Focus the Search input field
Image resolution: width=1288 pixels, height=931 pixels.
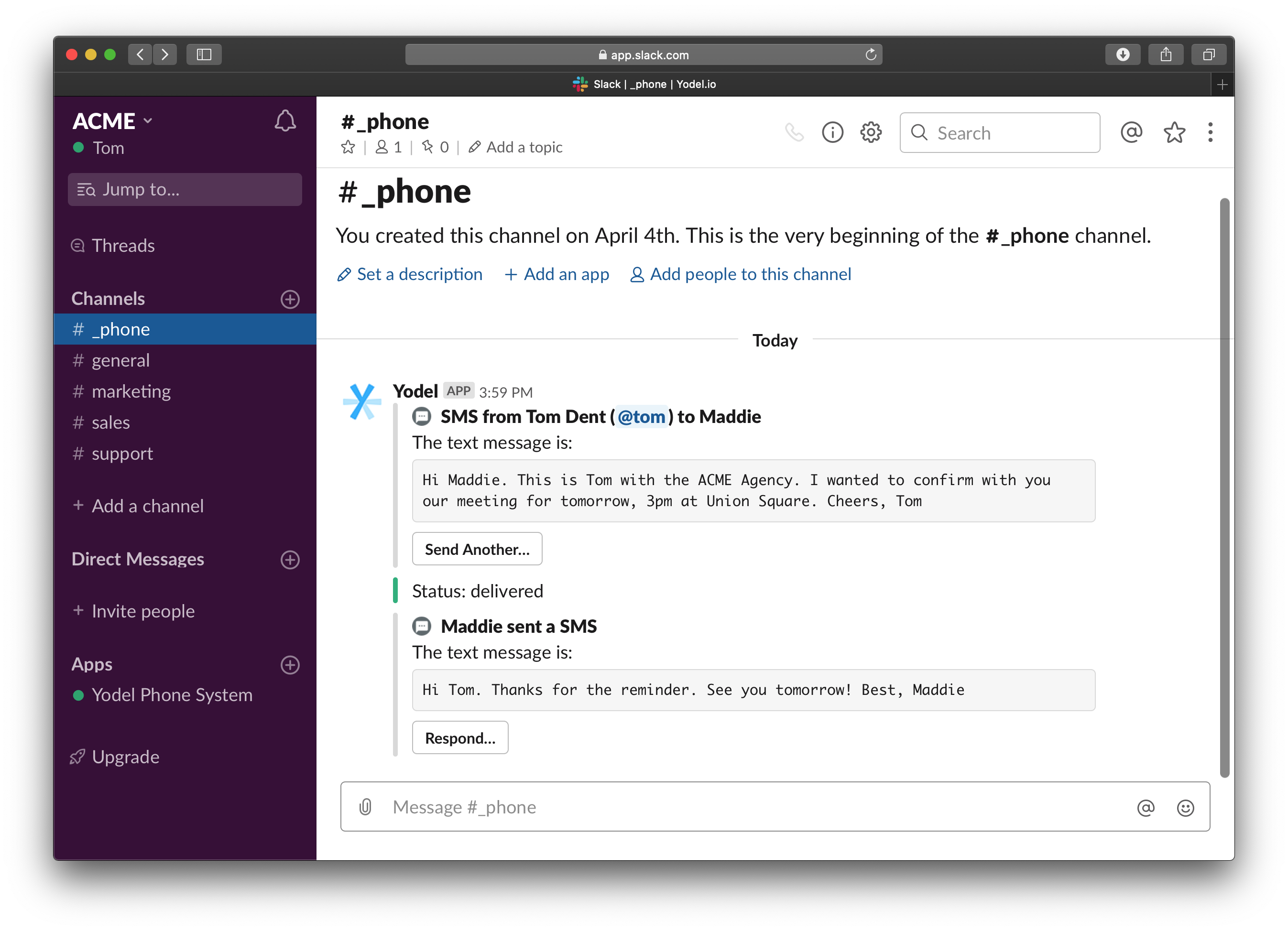[x=1011, y=133]
